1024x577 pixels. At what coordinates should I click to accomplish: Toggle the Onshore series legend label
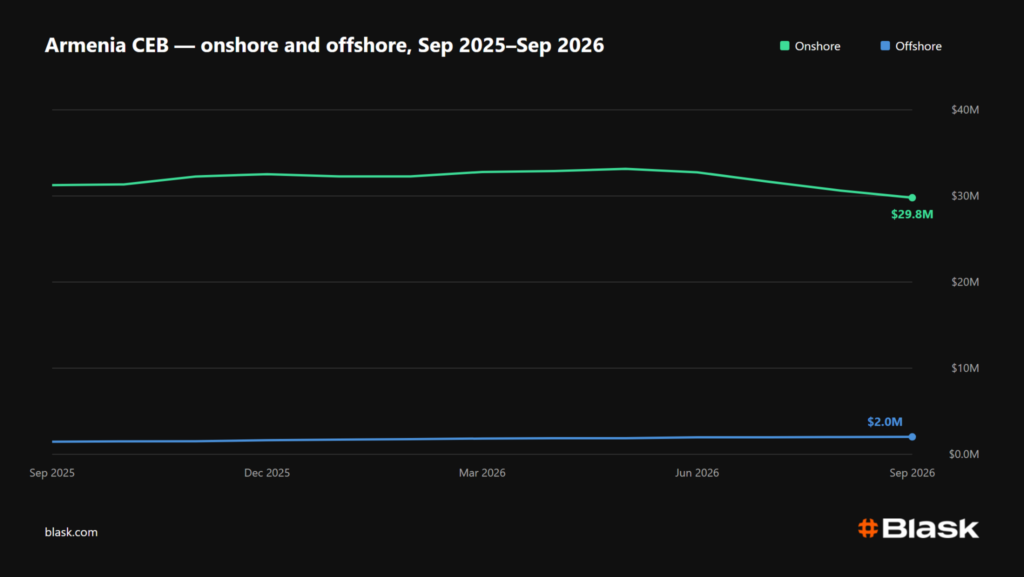pyautogui.click(x=817, y=46)
